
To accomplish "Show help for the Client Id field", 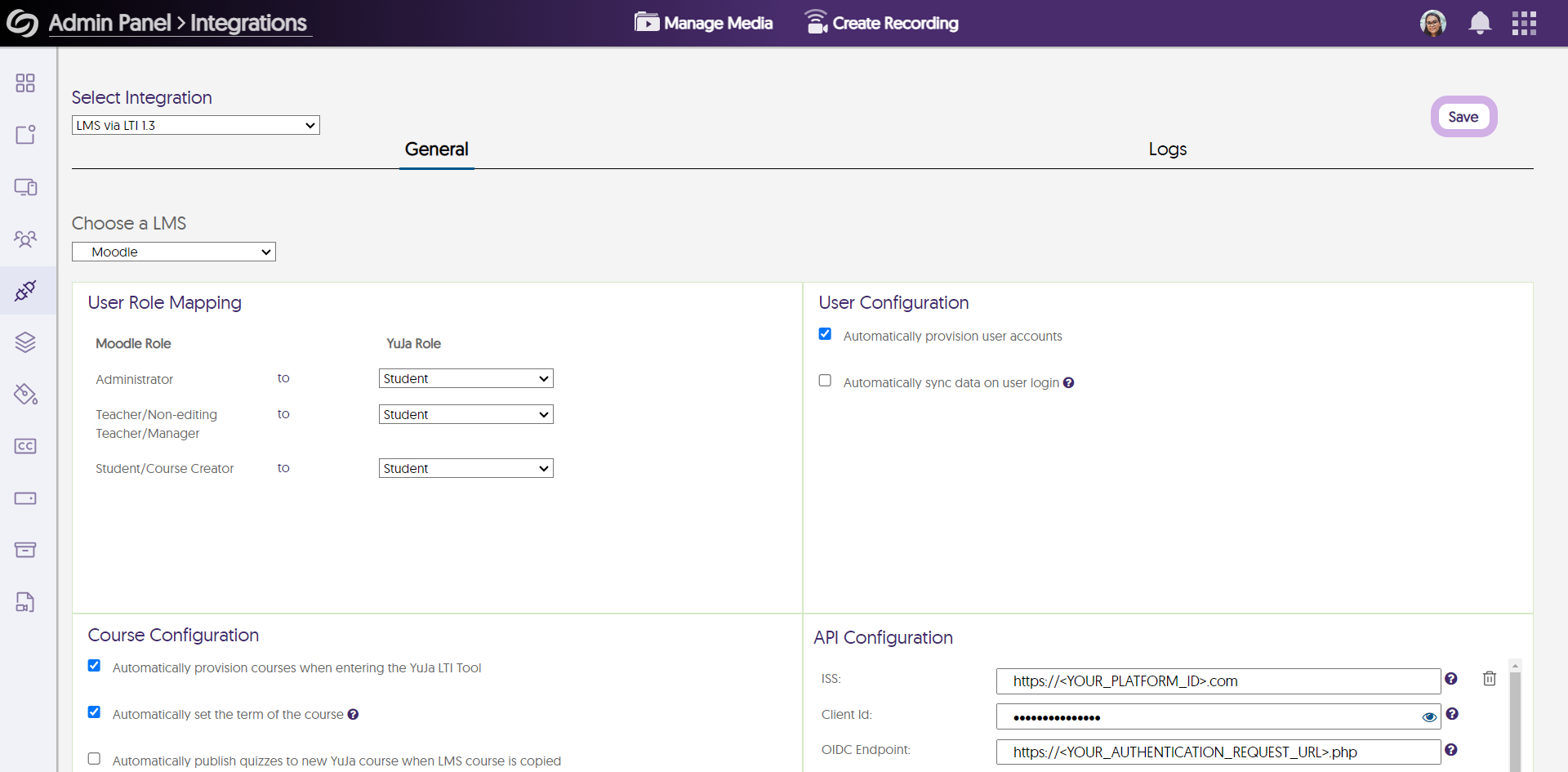I will tap(1452, 714).
